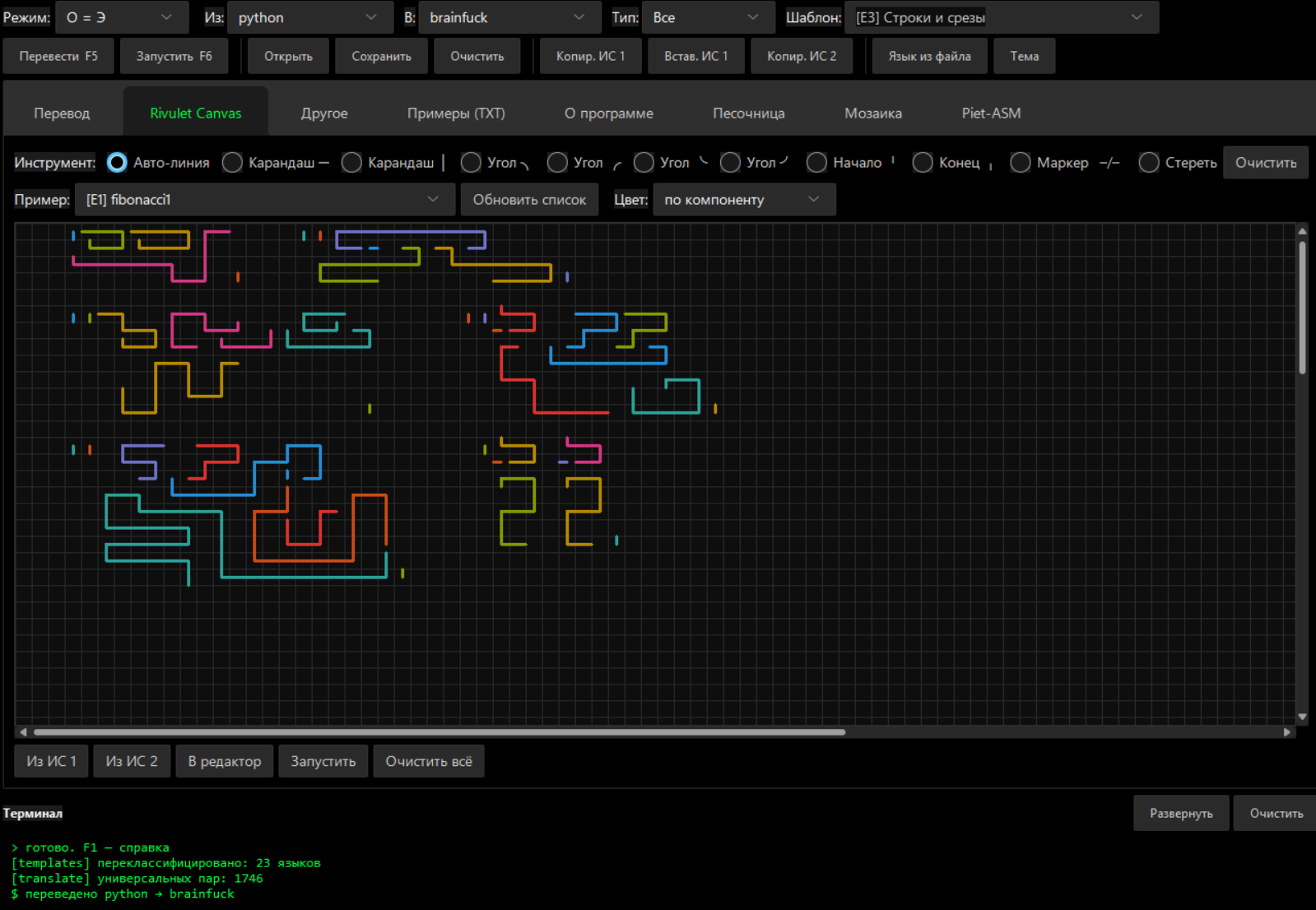Open the Piet-ASM tab
Viewport: 1316px width, 910px height.
point(991,114)
